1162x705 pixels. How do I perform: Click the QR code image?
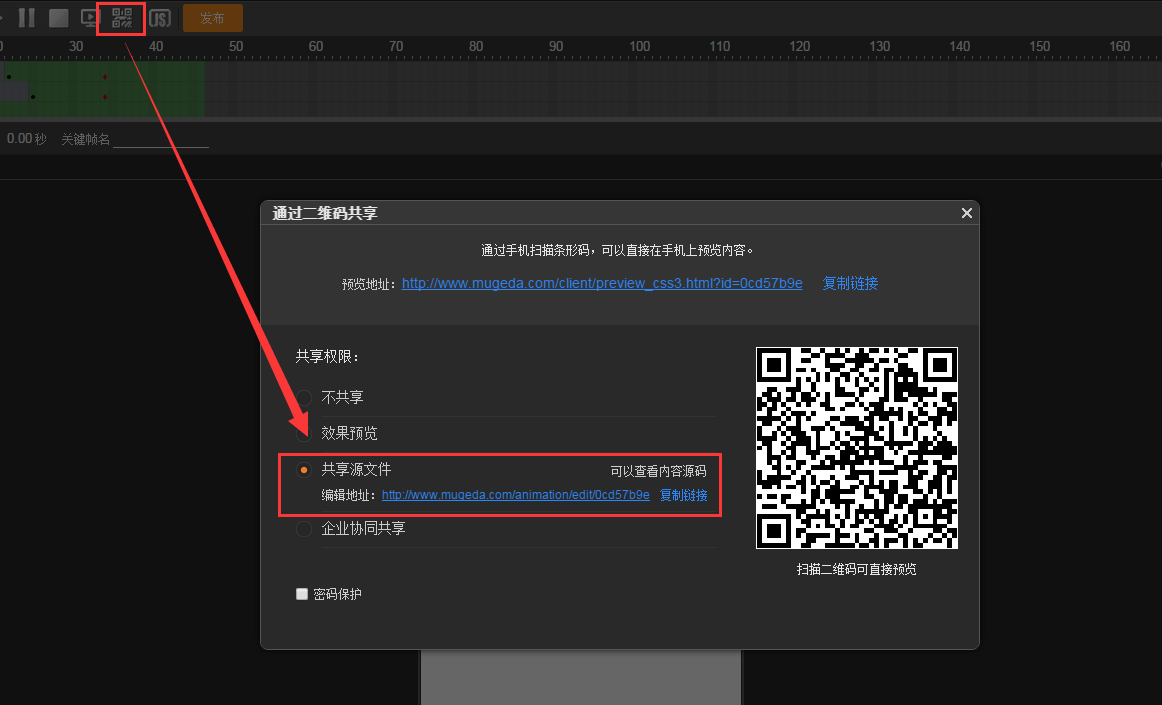857,448
